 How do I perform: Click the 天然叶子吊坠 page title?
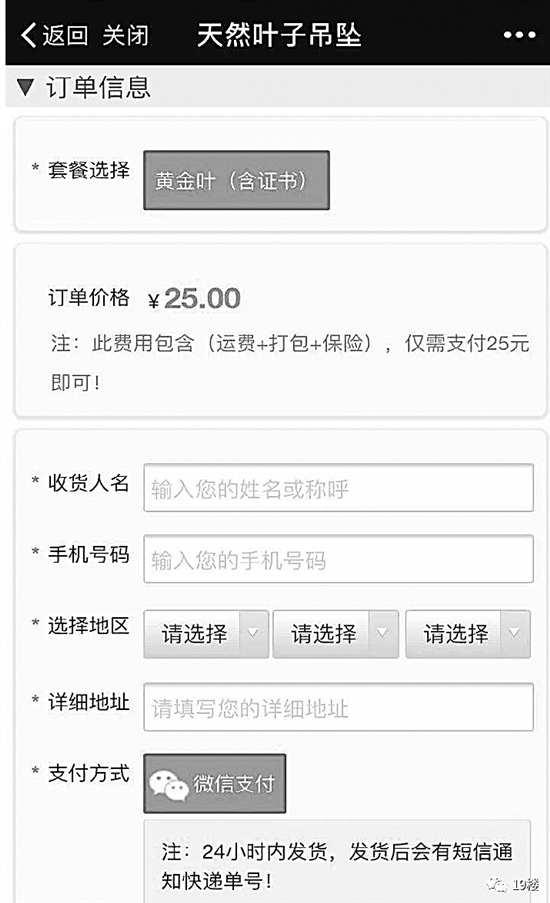click(279, 35)
